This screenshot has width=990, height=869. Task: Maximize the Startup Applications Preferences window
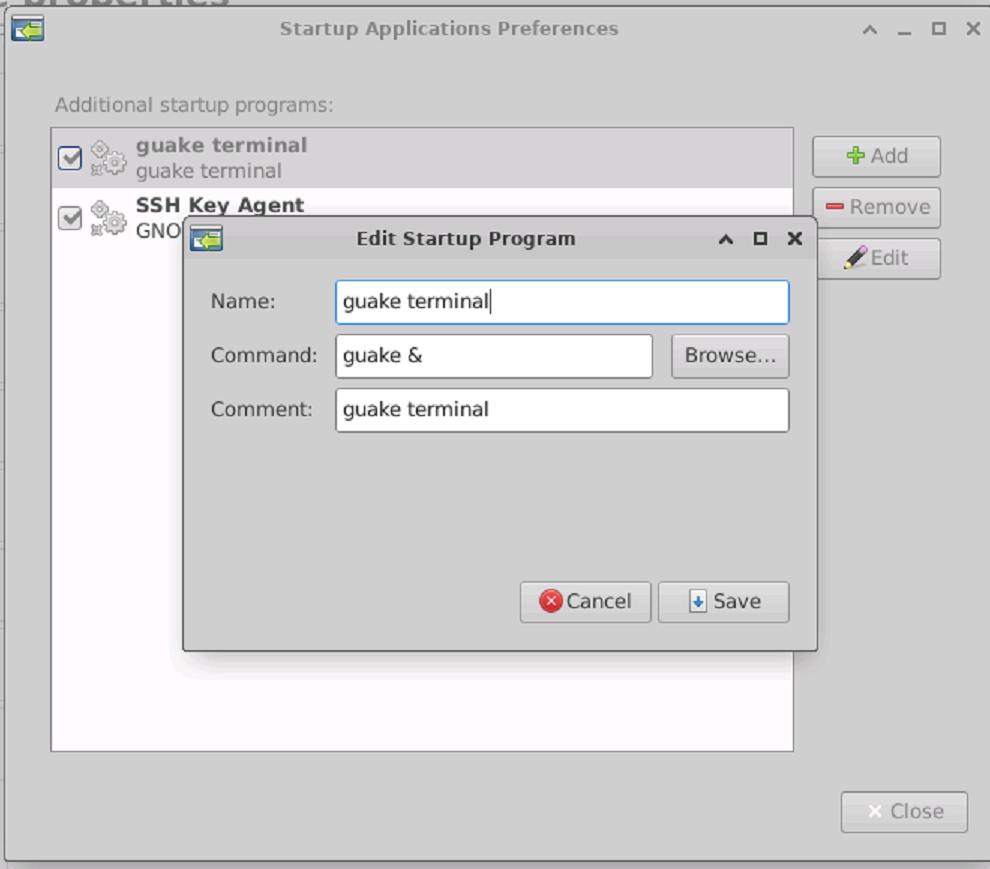939,29
